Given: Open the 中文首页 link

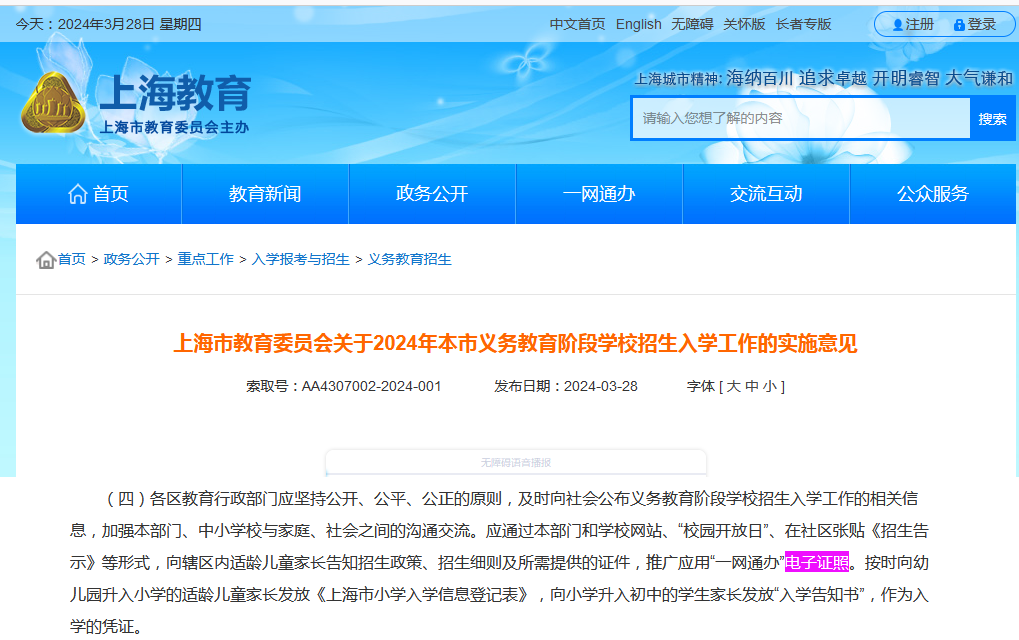Looking at the screenshot, I should [578, 24].
